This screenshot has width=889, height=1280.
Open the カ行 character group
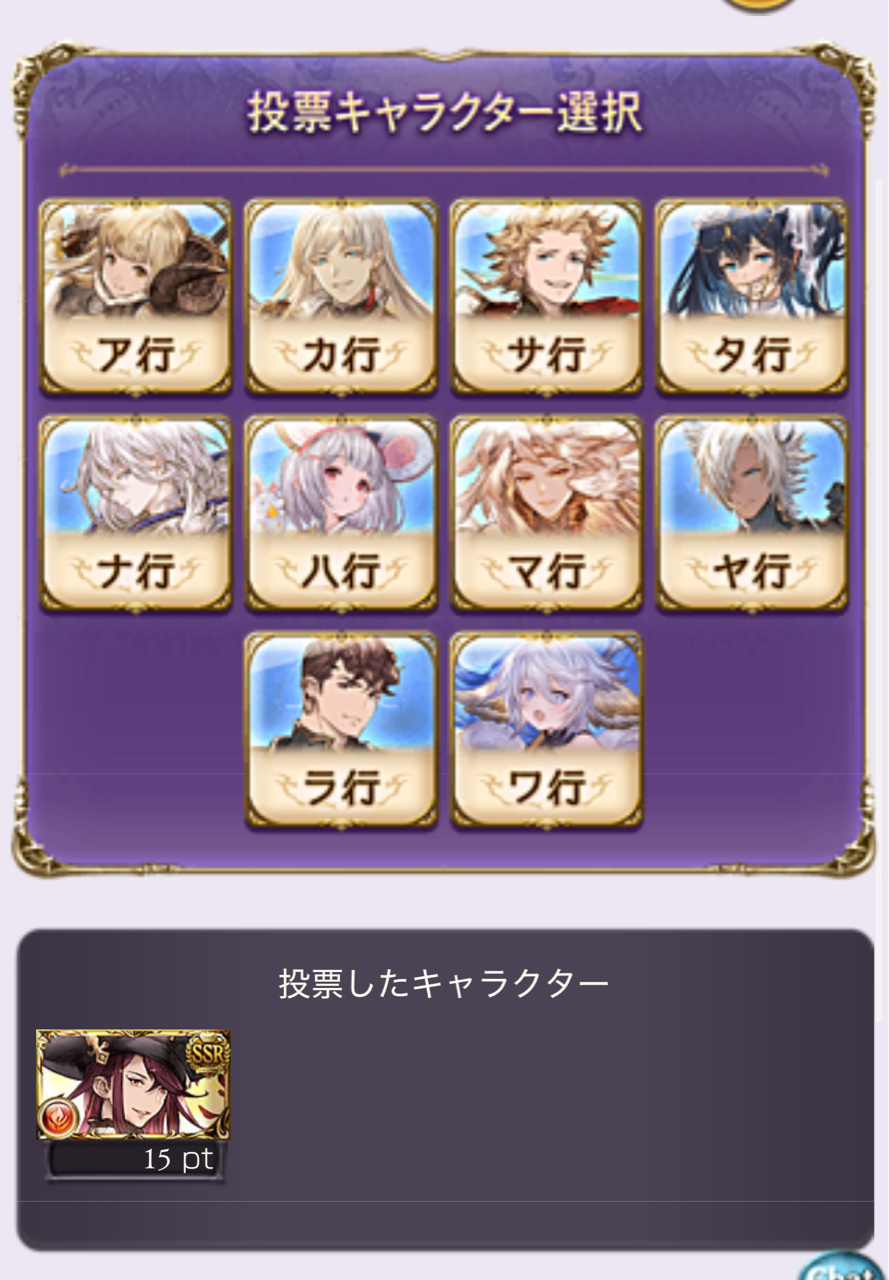pos(341,296)
